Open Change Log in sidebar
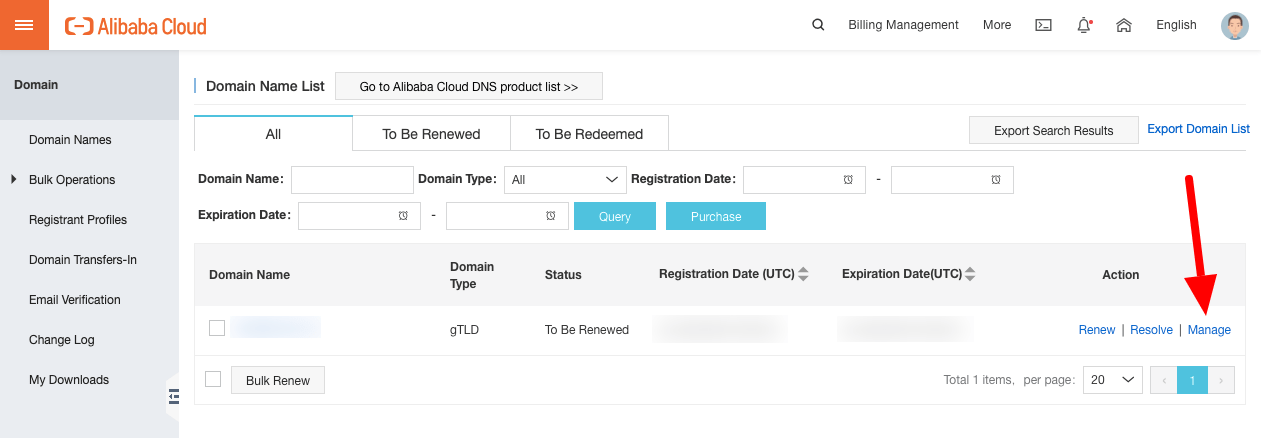1261x438 pixels. point(62,340)
